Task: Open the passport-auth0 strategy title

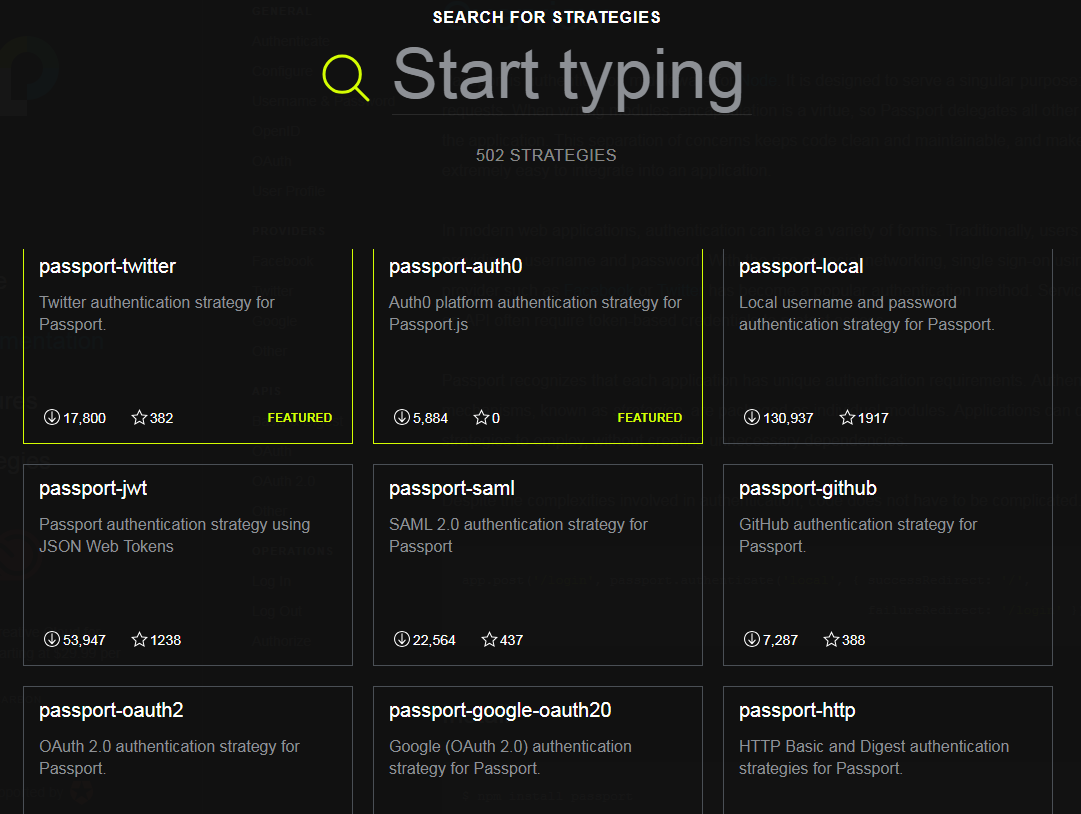Action: pyautogui.click(x=456, y=266)
